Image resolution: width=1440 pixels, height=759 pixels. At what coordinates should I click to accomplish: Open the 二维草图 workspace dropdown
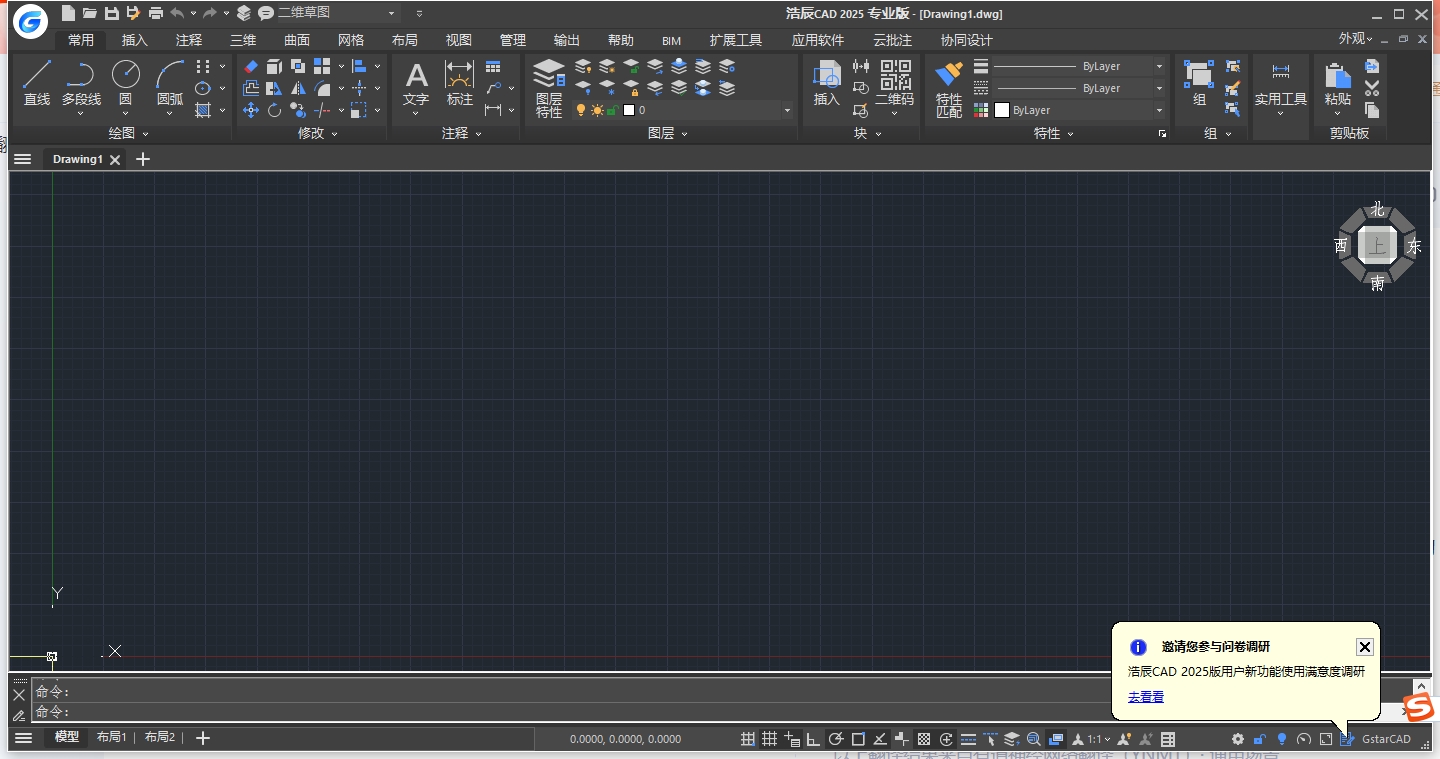(391, 13)
